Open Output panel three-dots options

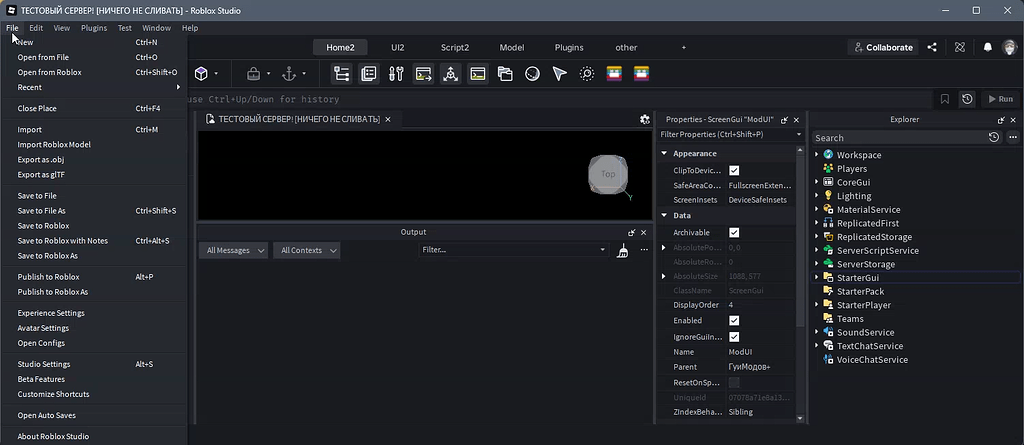point(644,250)
